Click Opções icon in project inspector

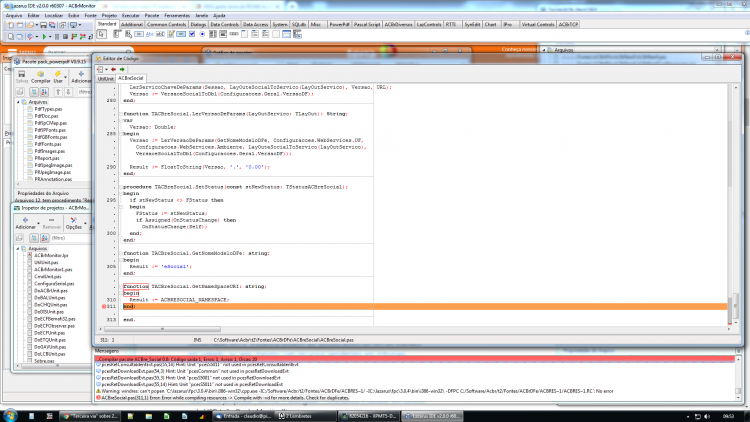tap(73, 223)
